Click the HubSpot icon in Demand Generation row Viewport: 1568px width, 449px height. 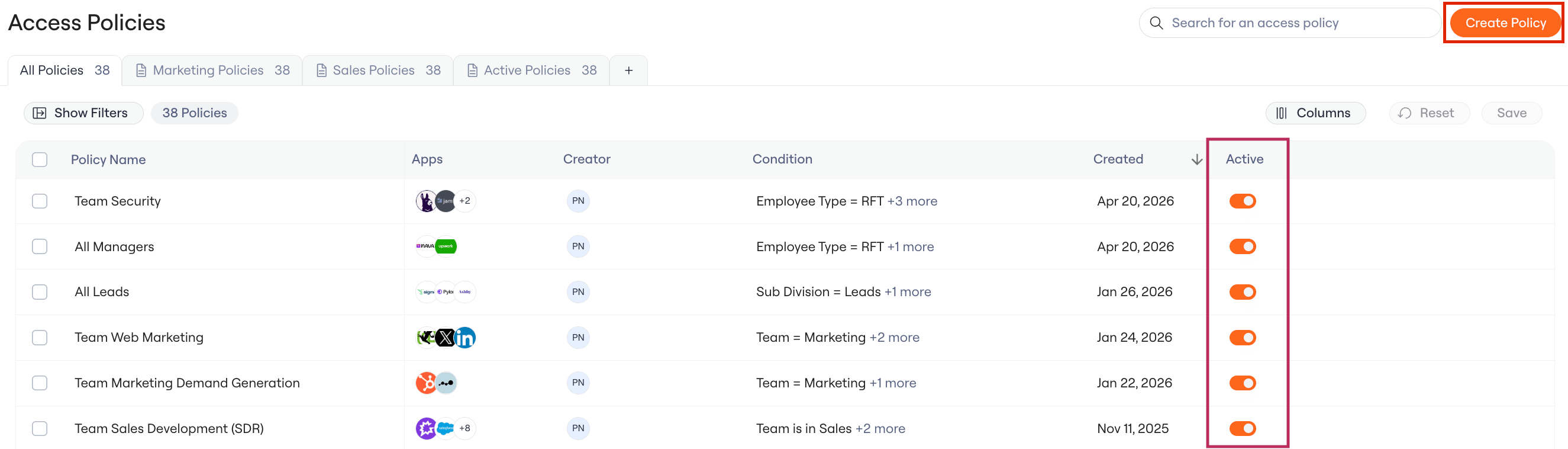(x=426, y=383)
